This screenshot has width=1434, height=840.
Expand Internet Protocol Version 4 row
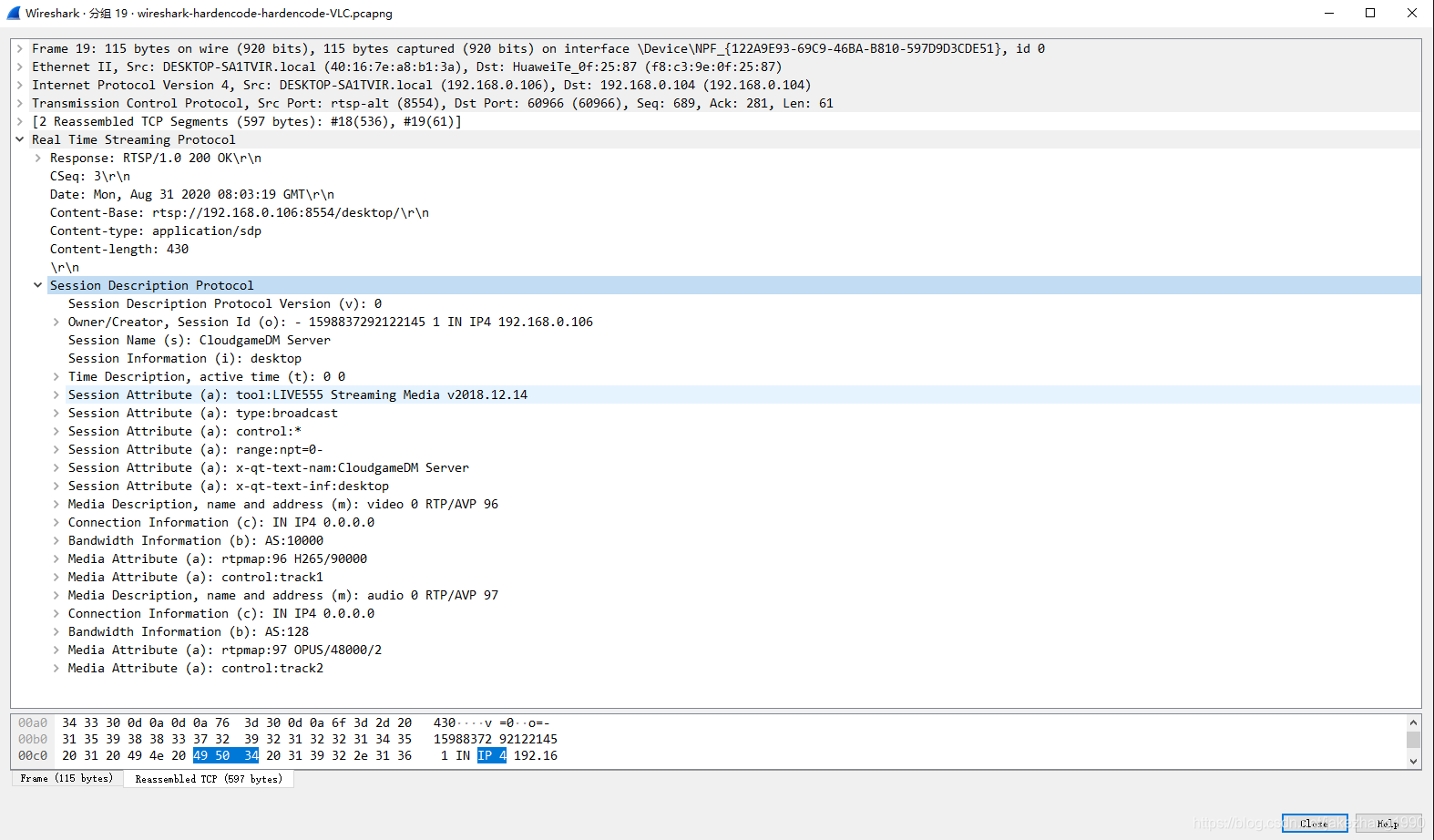click(x=20, y=85)
